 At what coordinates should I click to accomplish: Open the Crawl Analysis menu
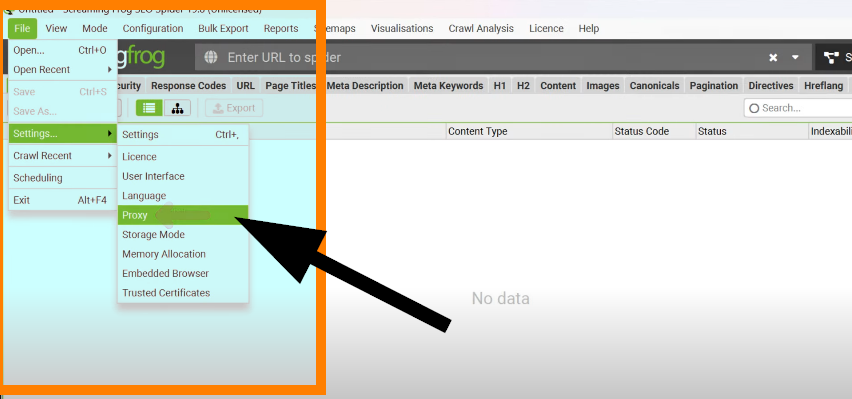click(x=481, y=28)
